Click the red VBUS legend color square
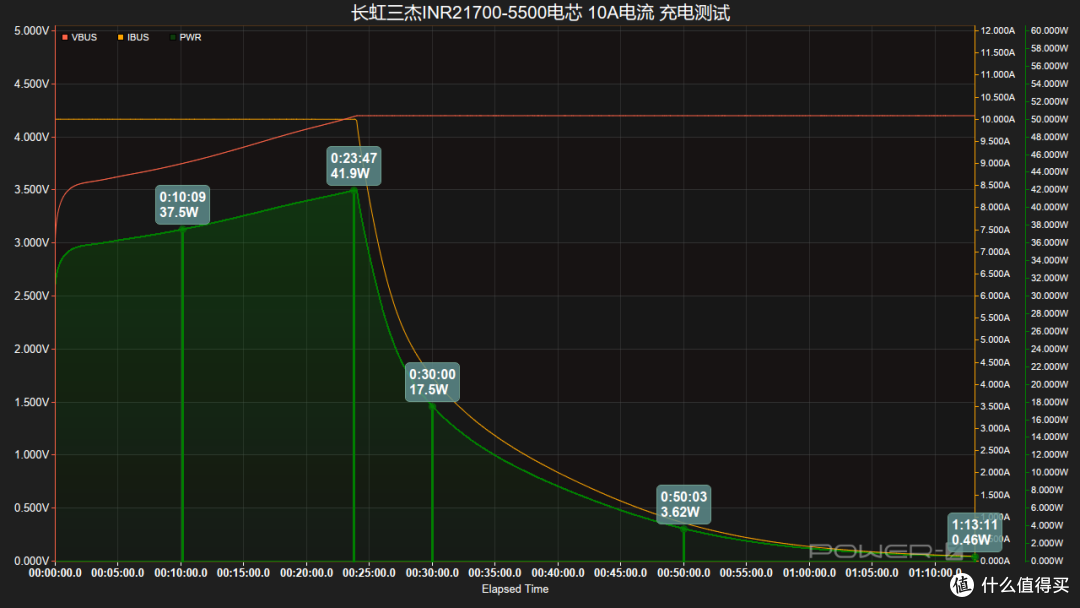1080x608 pixels. pyautogui.click(x=65, y=37)
